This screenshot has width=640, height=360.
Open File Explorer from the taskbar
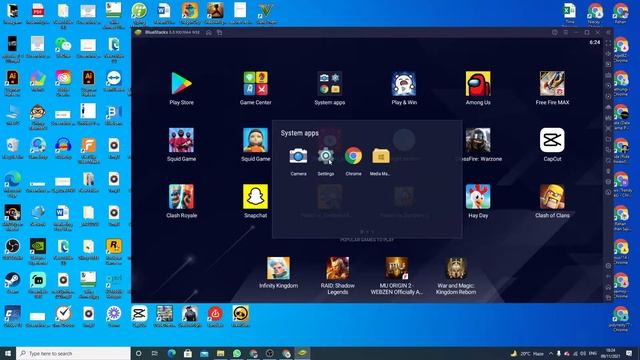220,353
